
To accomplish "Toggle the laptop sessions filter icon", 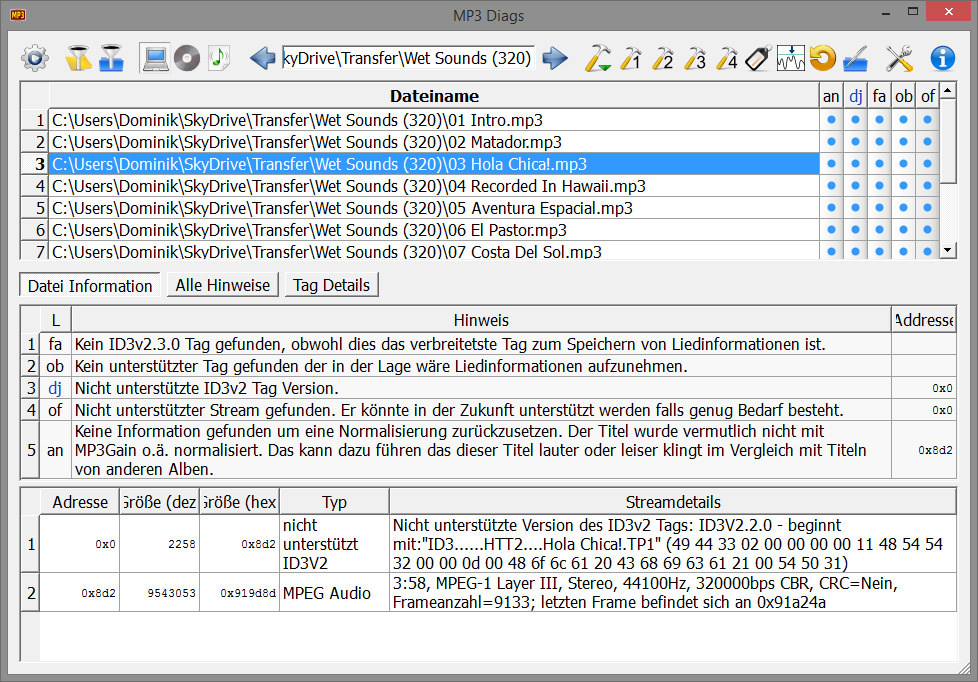I will coord(158,58).
